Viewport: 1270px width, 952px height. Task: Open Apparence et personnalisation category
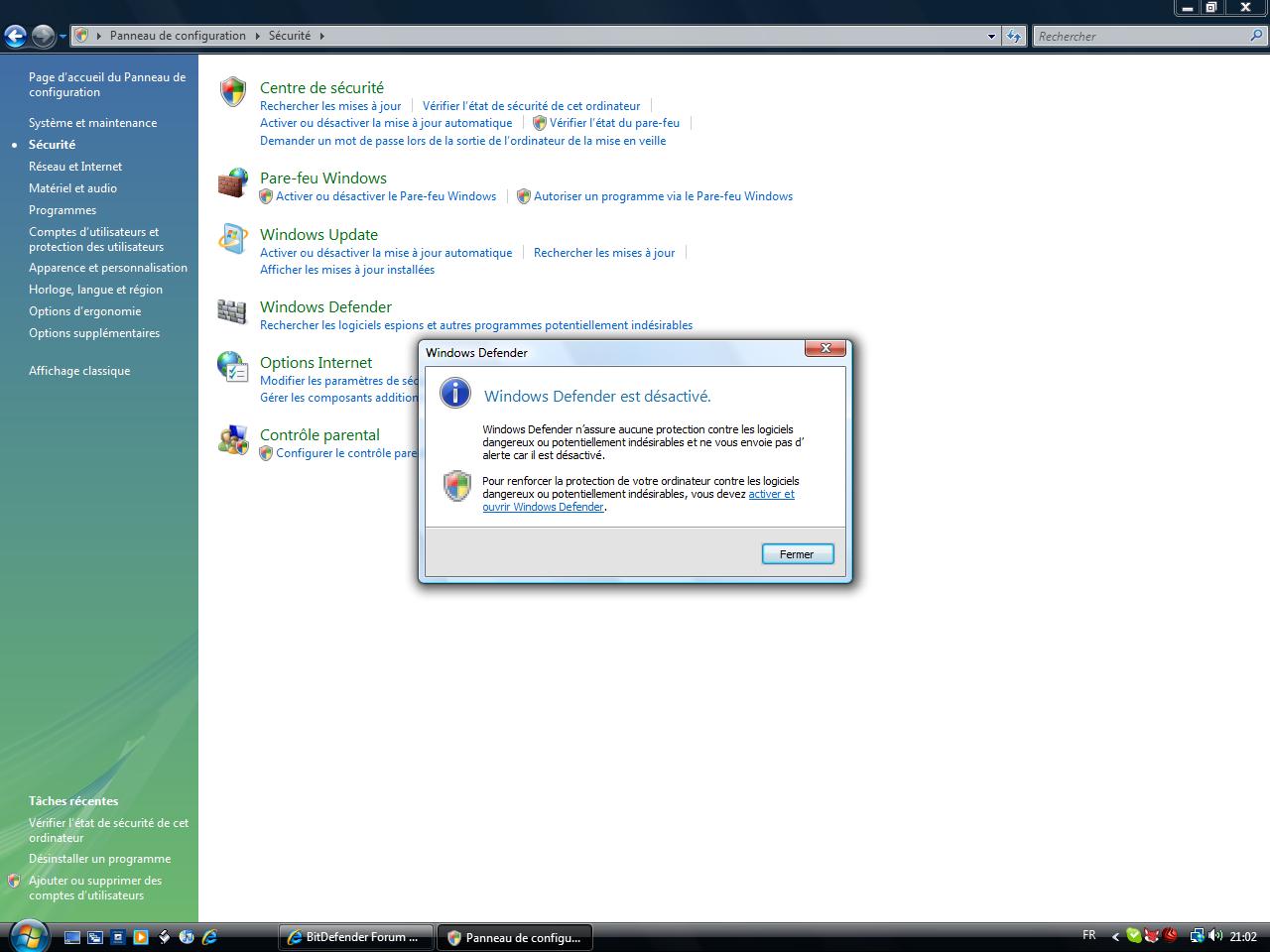[108, 268]
